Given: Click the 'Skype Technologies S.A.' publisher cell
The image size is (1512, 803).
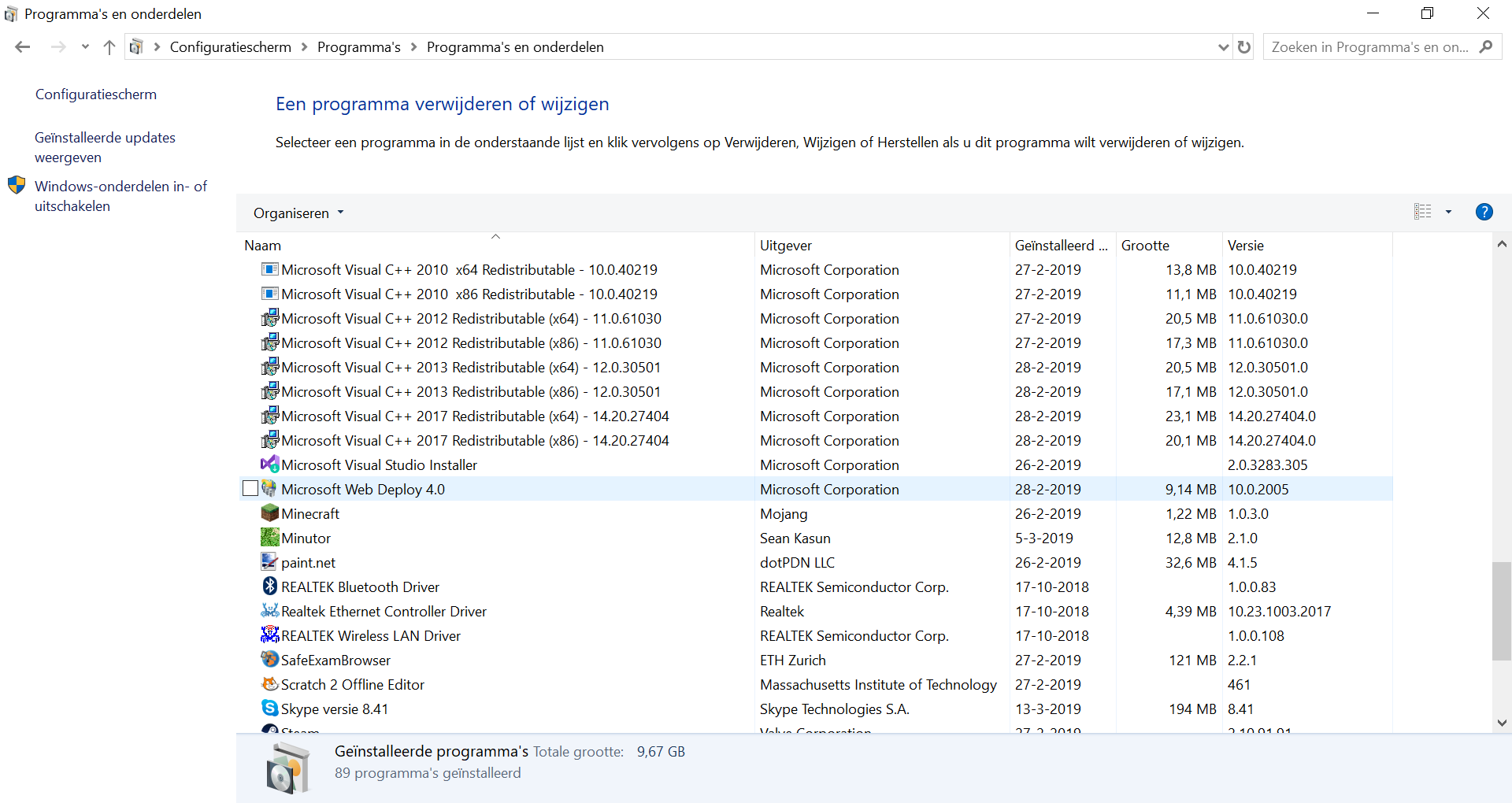Looking at the screenshot, I should coord(834,709).
